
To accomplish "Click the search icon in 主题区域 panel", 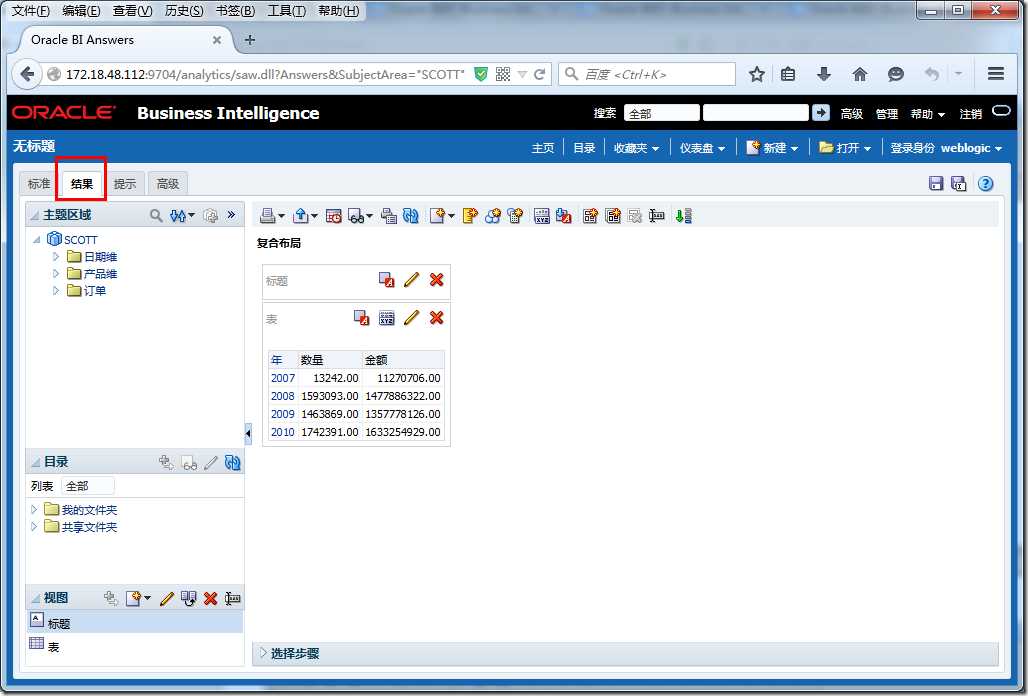I will click(156, 215).
